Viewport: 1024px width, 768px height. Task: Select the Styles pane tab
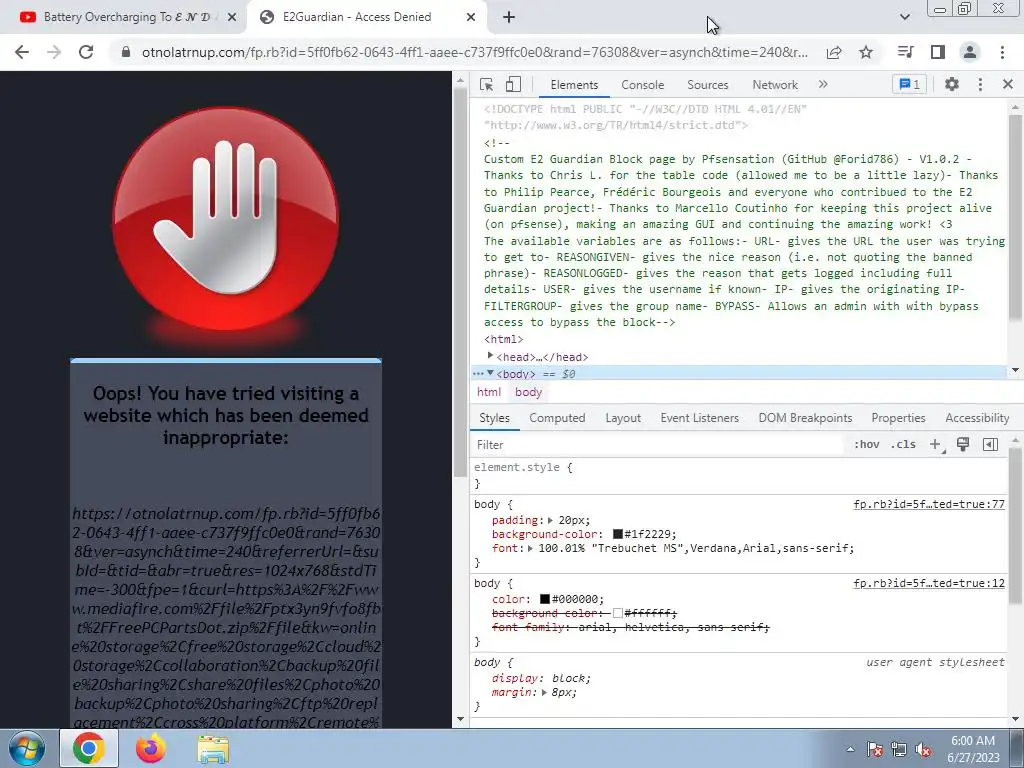(494, 418)
